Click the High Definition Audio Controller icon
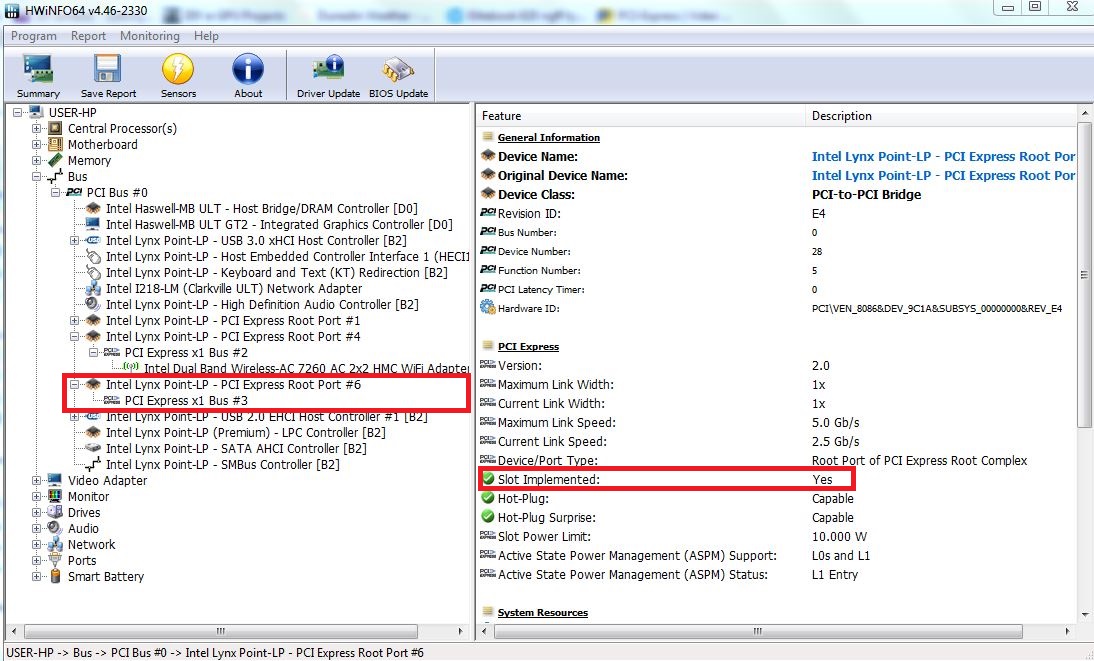1094x661 pixels. (x=93, y=304)
